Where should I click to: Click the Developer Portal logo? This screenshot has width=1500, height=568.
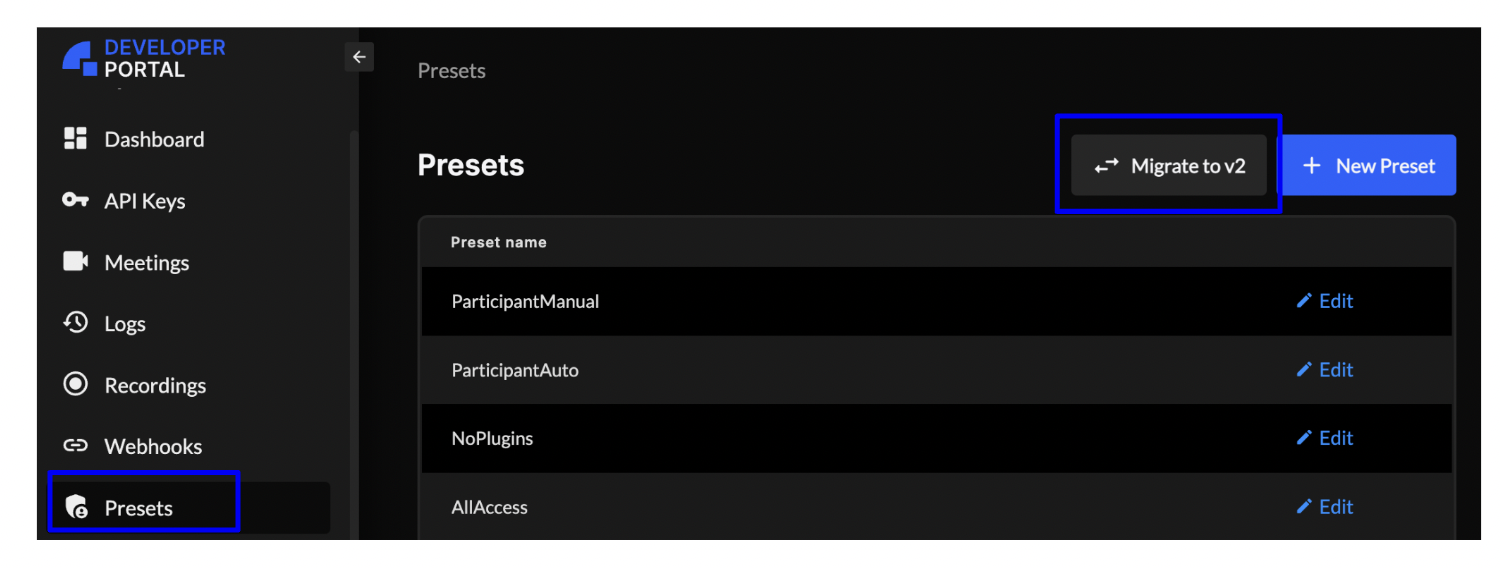pyautogui.click(x=144, y=58)
